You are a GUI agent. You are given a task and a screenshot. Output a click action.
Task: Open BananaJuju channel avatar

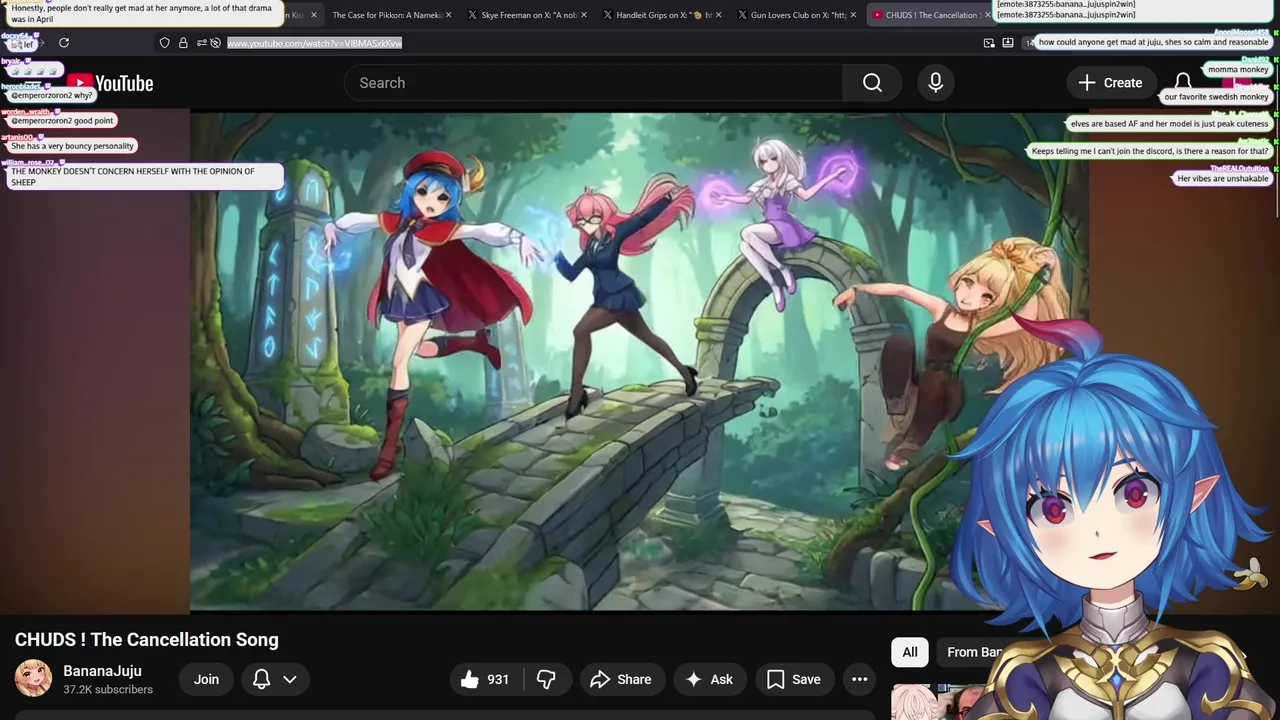(x=33, y=678)
